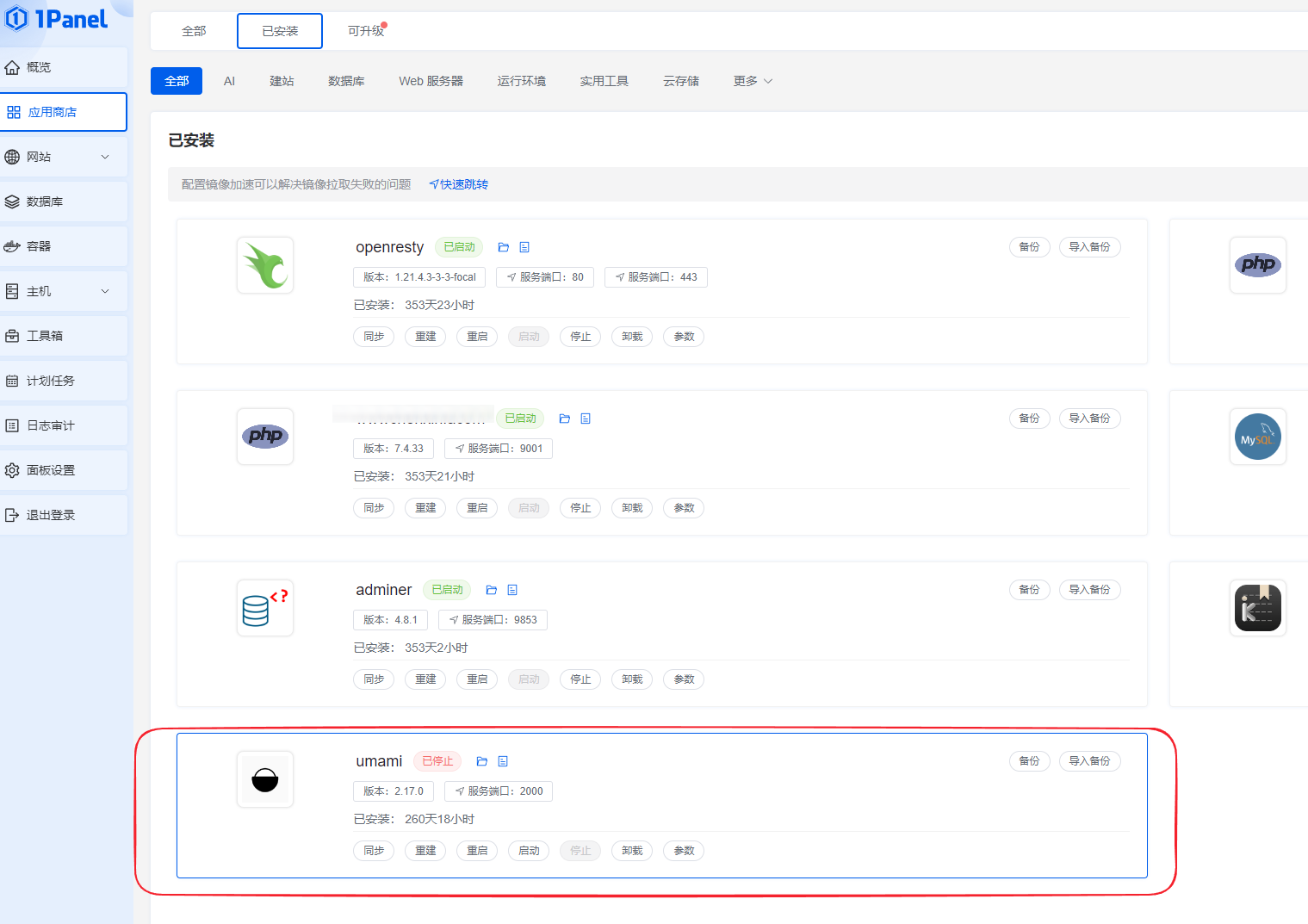This screenshot has height=924, width=1308.
Task: Click 同步 for openresty
Action: [374, 337]
